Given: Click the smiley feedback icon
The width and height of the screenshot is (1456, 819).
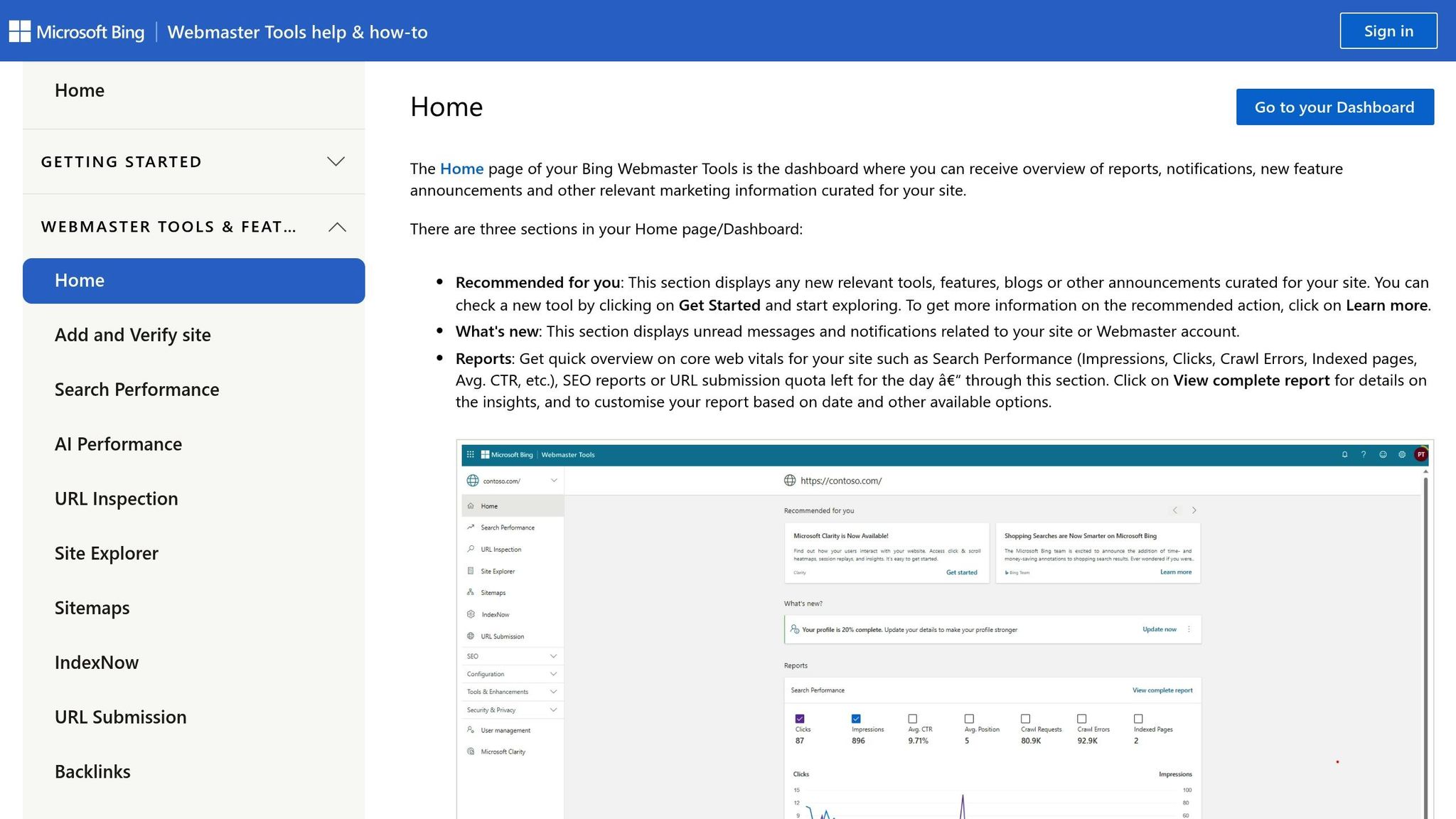Looking at the screenshot, I should point(1383,455).
